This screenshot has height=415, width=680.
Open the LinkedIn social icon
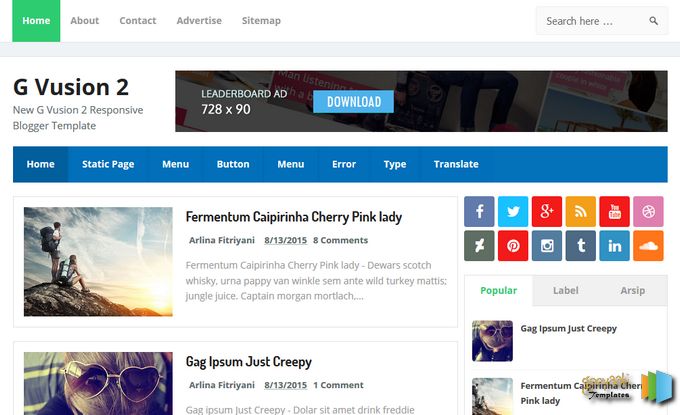pyautogui.click(x=614, y=246)
